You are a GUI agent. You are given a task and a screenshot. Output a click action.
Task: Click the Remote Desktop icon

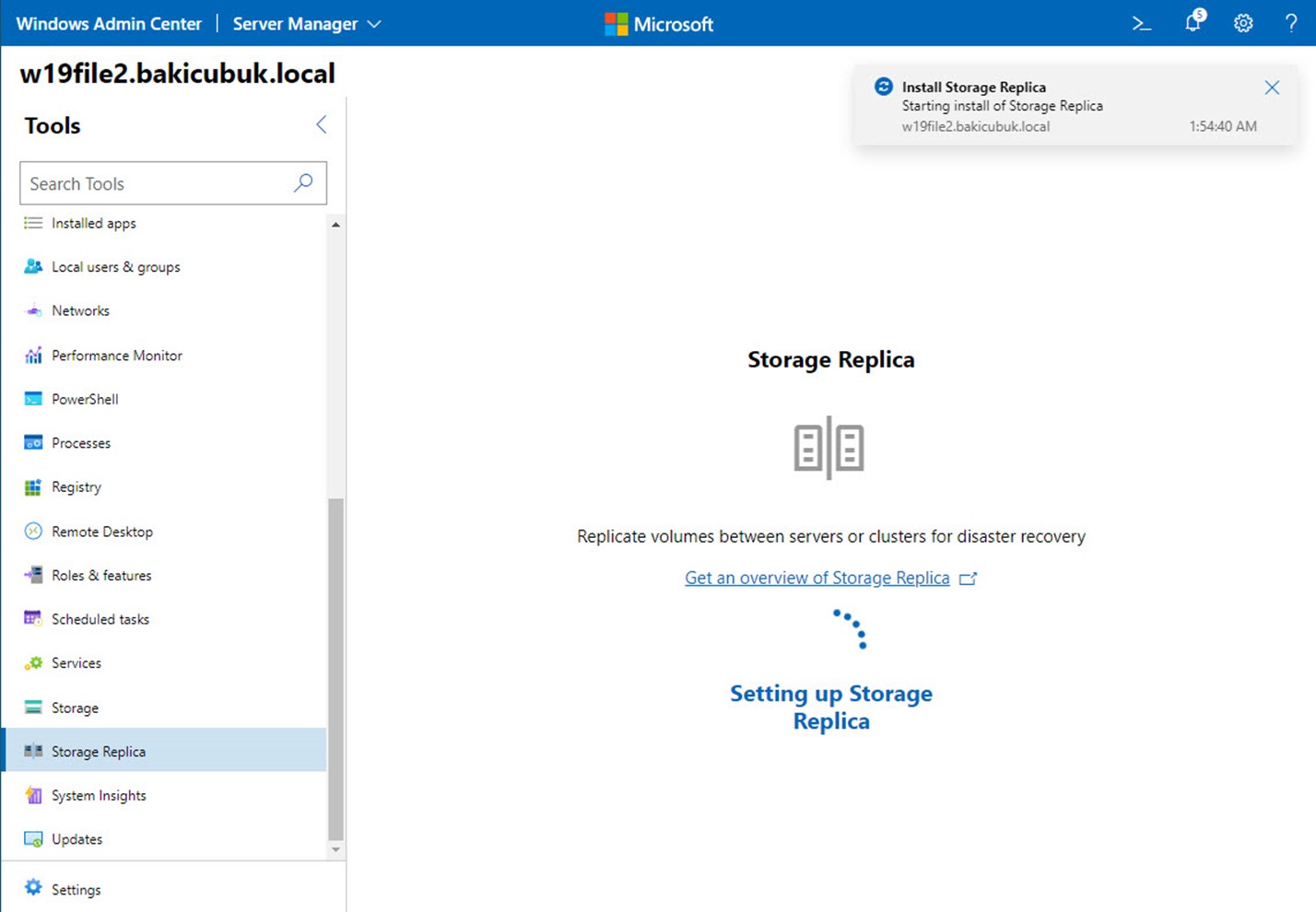pyautogui.click(x=33, y=532)
